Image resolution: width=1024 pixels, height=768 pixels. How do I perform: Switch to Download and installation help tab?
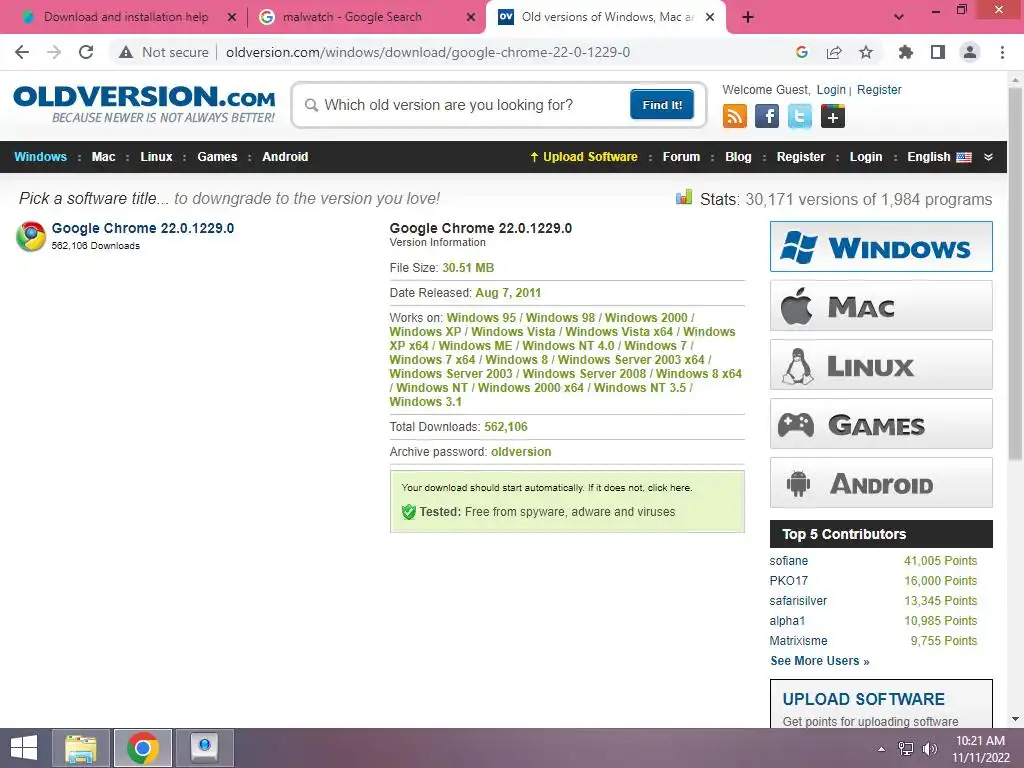coord(125,17)
